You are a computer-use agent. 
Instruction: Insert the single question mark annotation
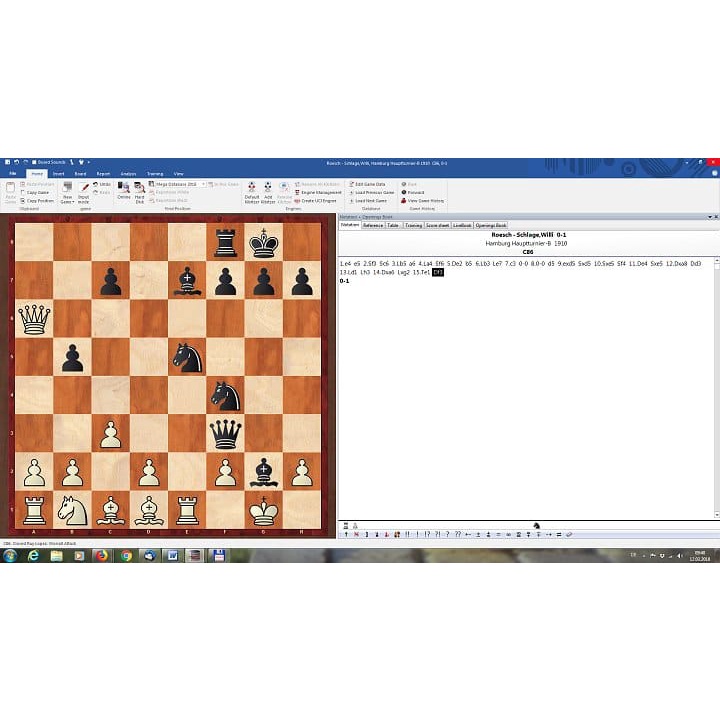(x=448, y=534)
